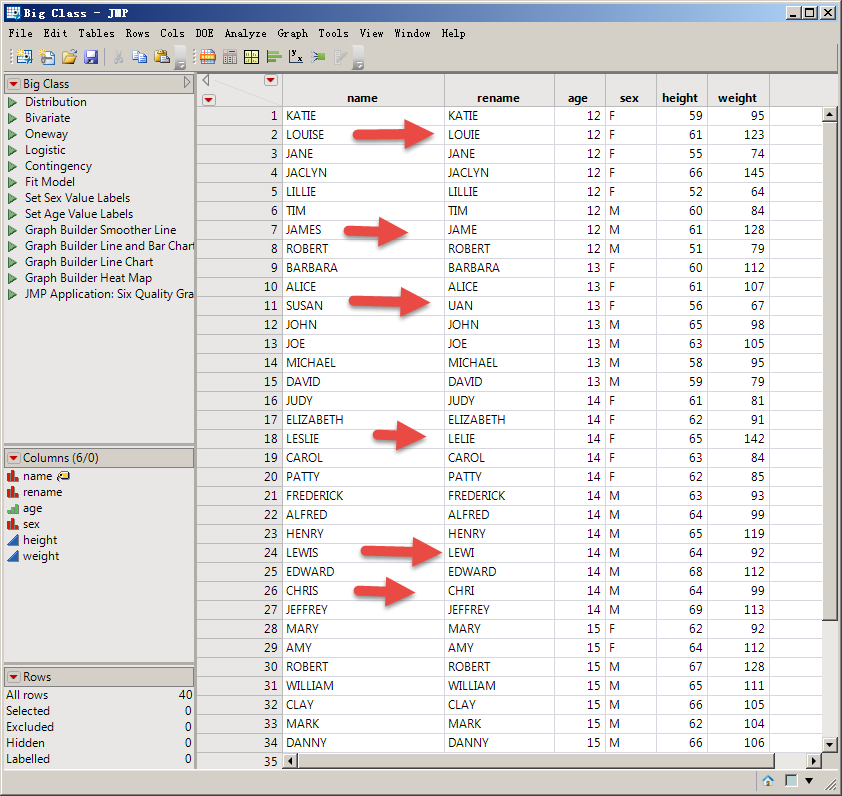Click the Copy icon in the toolbar
Image resolution: width=842 pixels, height=796 pixels.
tap(140, 57)
